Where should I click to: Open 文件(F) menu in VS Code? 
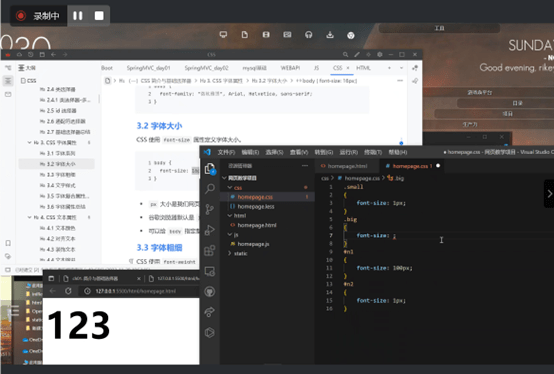[x=226, y=152]
